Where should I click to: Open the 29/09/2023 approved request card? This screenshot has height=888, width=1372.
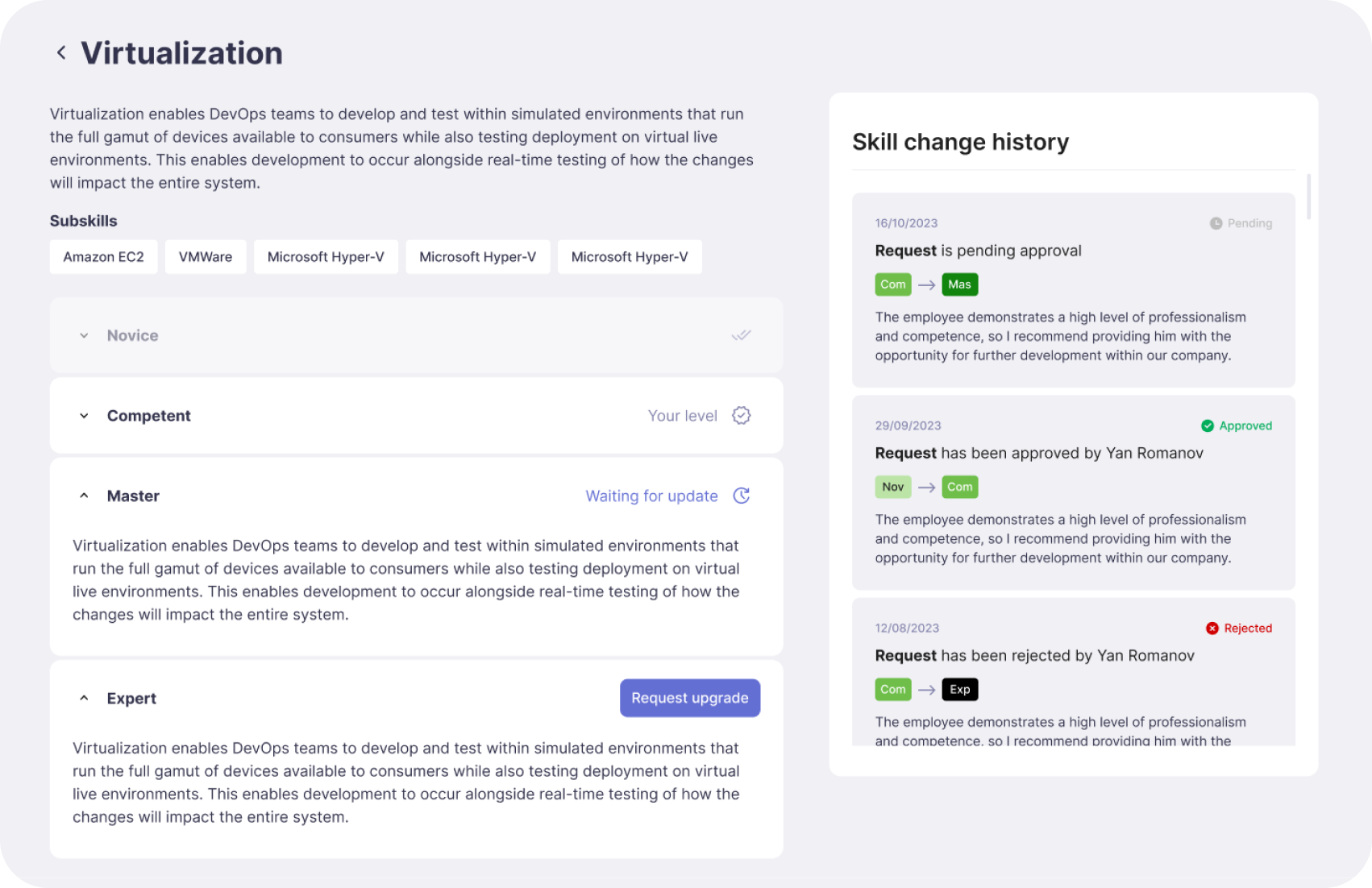click(1073, 492)
